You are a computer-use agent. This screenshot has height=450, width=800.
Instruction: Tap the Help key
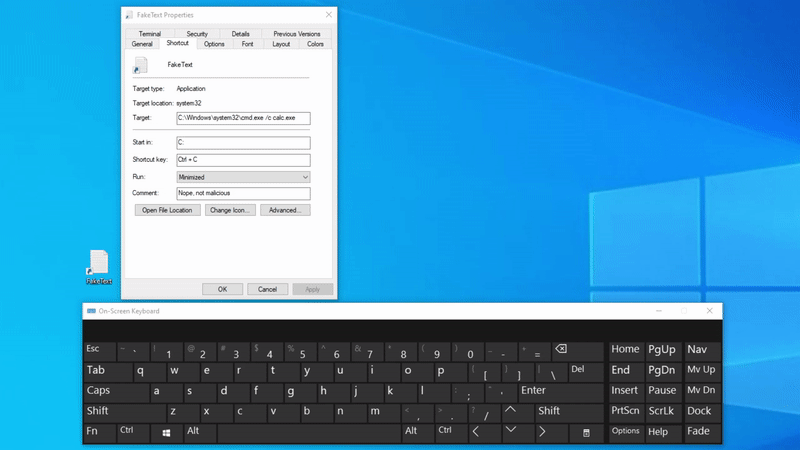pyautogui.click(x=663, y=433)
